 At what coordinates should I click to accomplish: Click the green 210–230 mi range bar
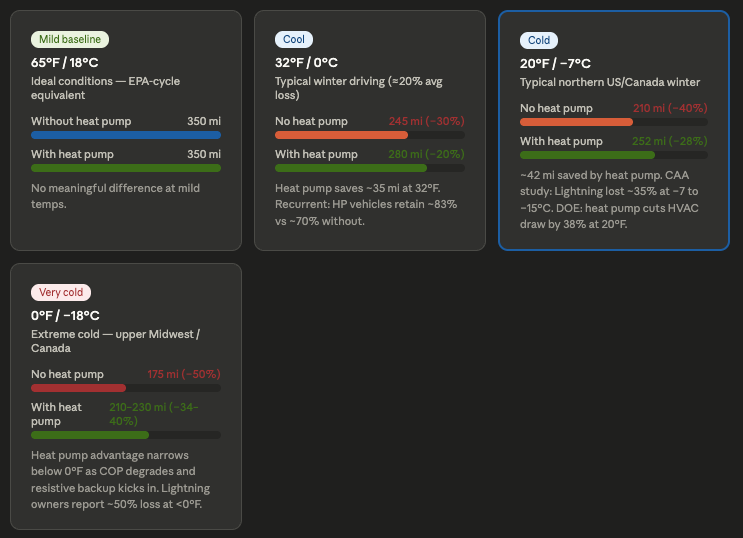pyautogui.click(x=90, y=435)
